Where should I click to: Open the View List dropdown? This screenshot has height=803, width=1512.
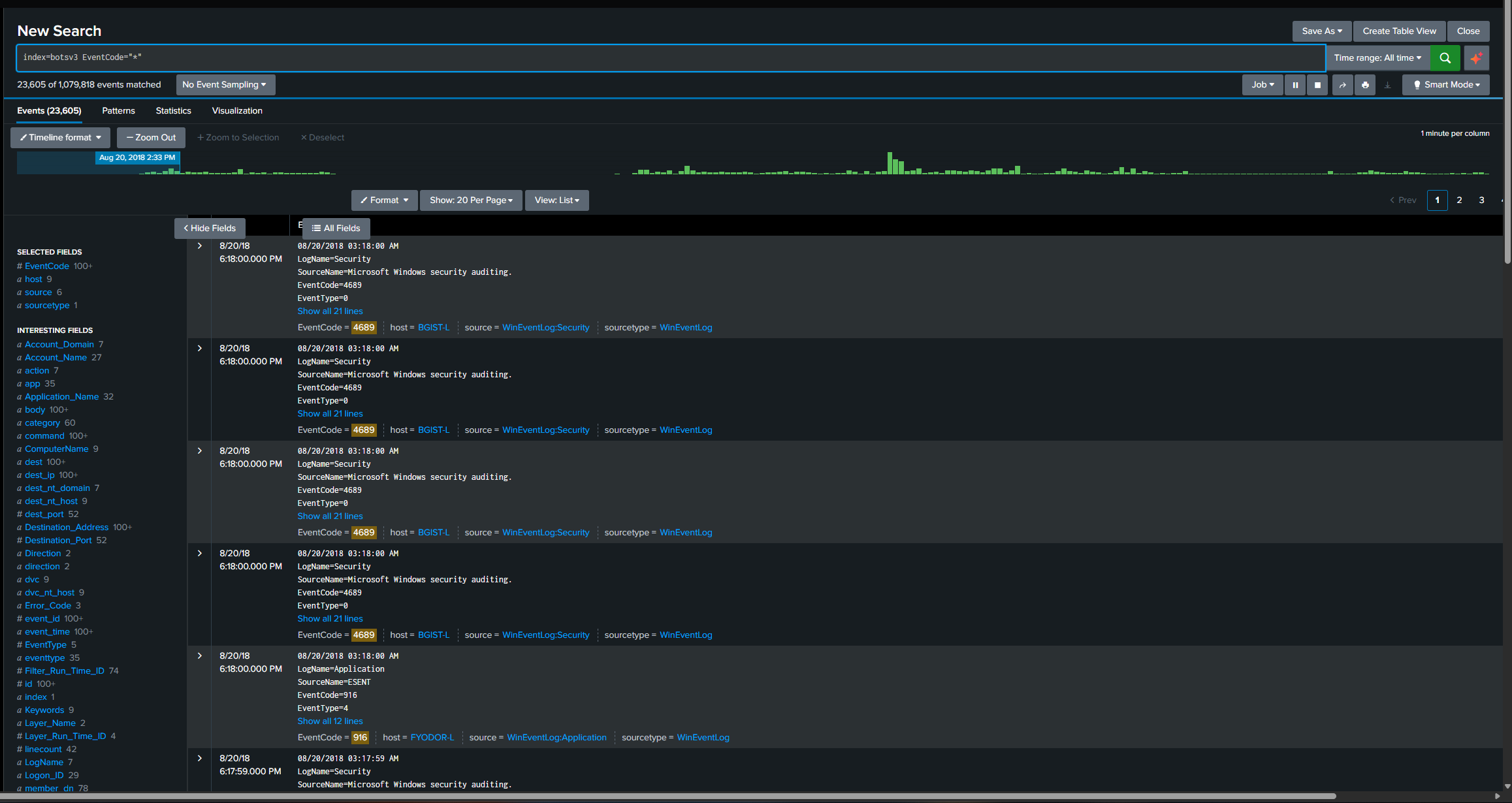pos(557,200)
